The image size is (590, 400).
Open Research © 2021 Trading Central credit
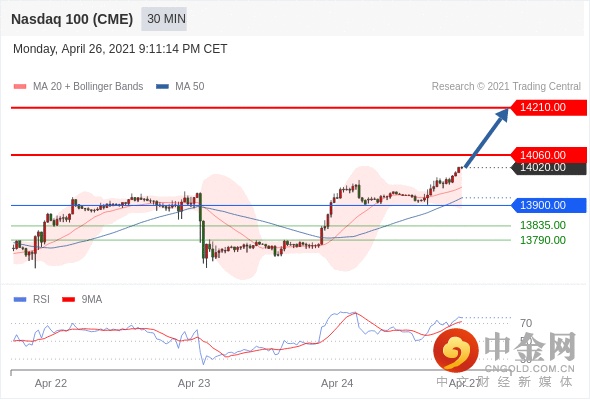click(506, 87)
